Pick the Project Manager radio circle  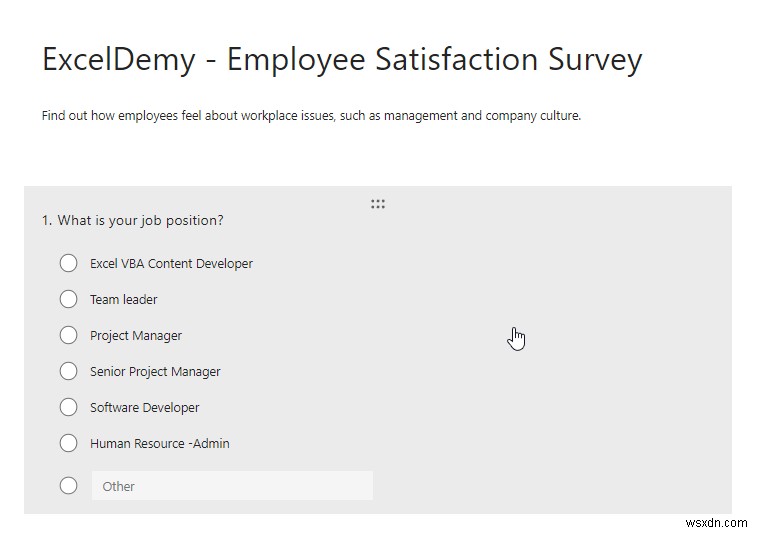click(68, 335)
